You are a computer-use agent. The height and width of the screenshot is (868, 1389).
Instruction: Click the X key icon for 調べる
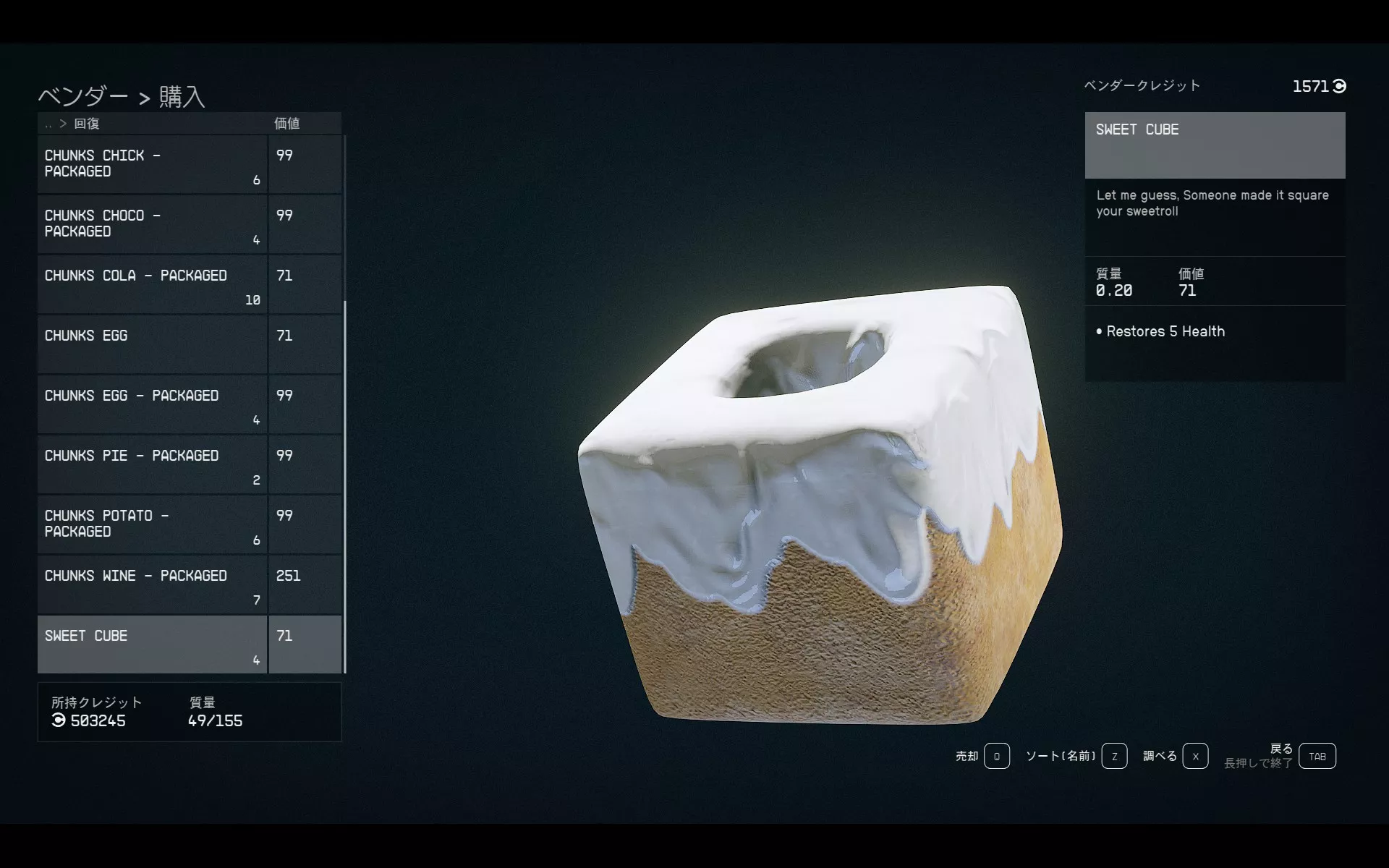[x=1195, y=756]
